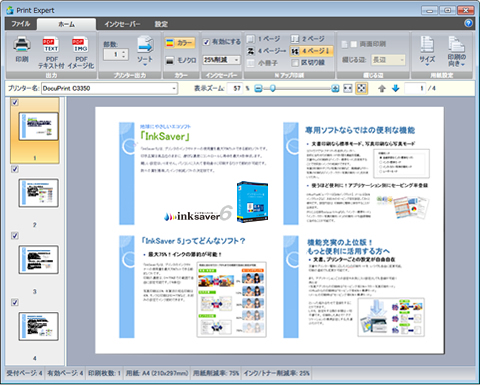Image resolution: width=480 pixels, height=385 pixels.
Task: Open help via the blue question mark icon
Action: pos(468,23)
